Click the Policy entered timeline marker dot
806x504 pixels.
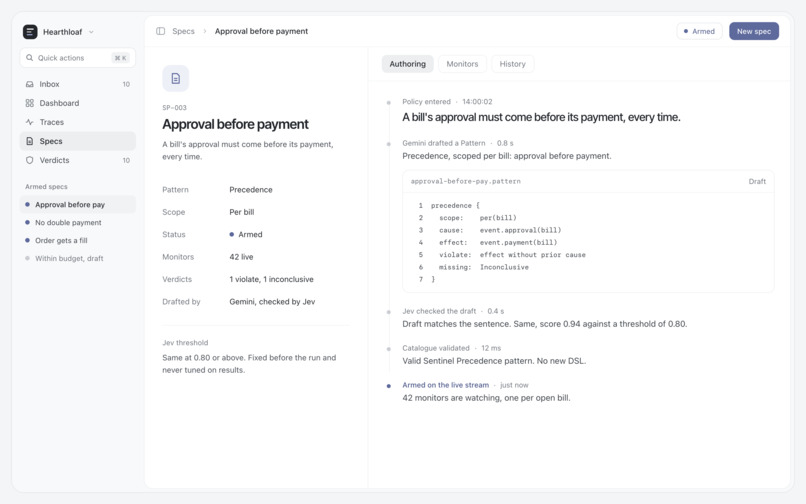tap(389, 102)
